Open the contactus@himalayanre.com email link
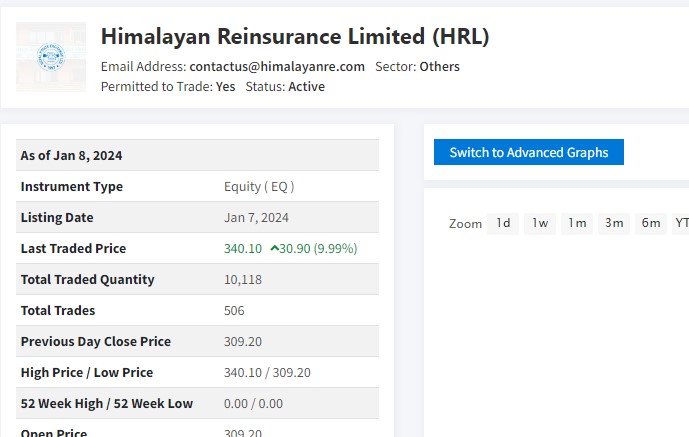Screen dimensions: 689x437 (277, 66)
